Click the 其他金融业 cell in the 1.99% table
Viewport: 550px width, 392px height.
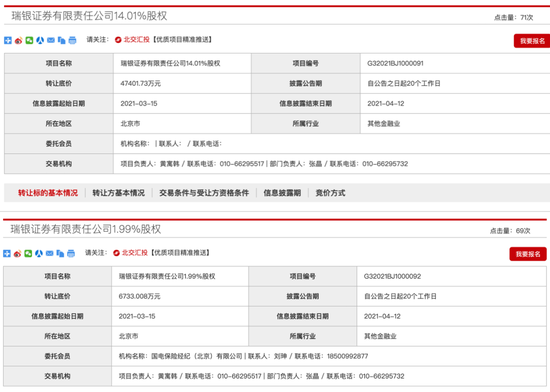coord(451,336)
